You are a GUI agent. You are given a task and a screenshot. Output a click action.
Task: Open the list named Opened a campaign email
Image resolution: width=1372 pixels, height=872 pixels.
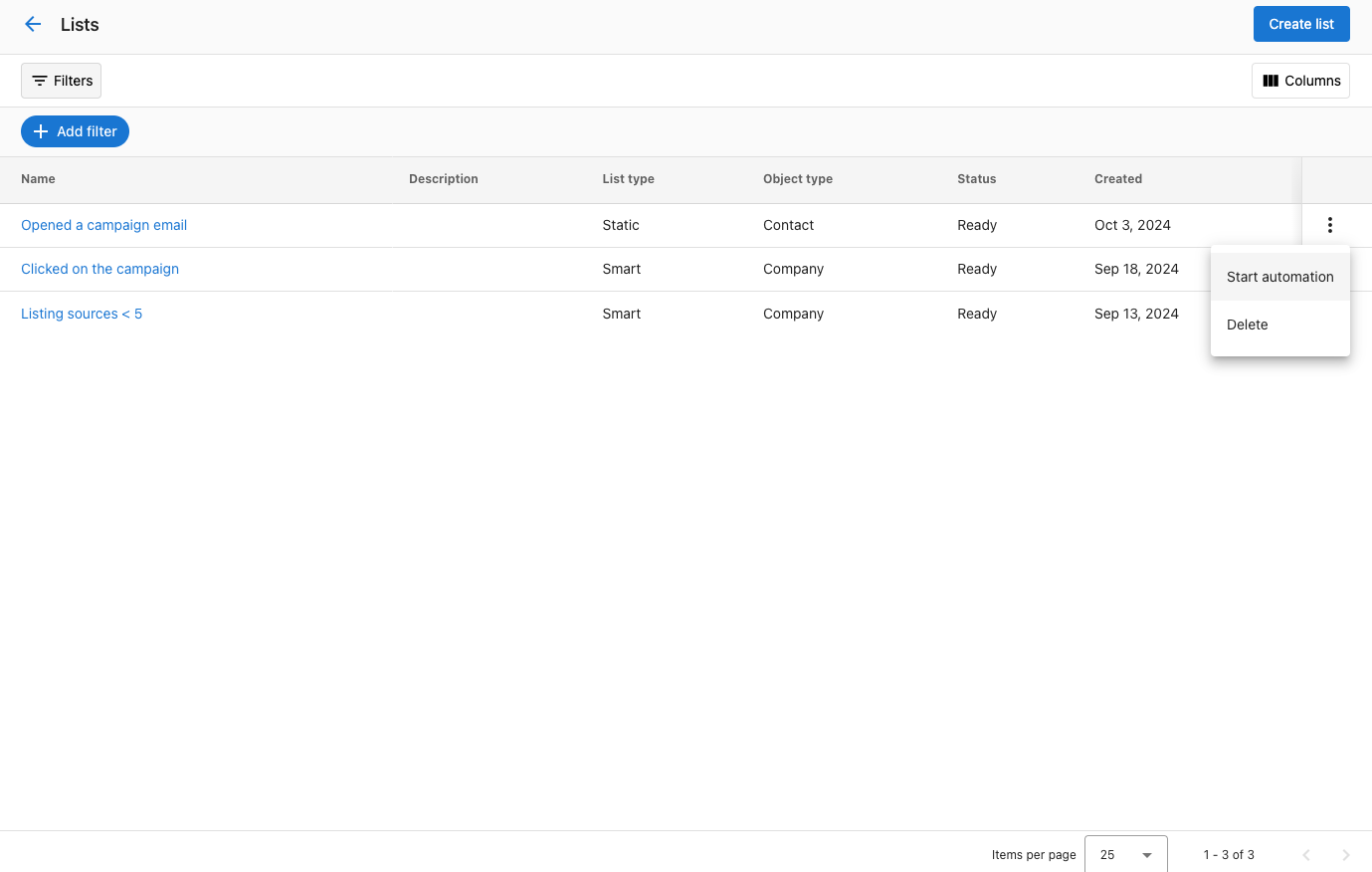(103, 225)
